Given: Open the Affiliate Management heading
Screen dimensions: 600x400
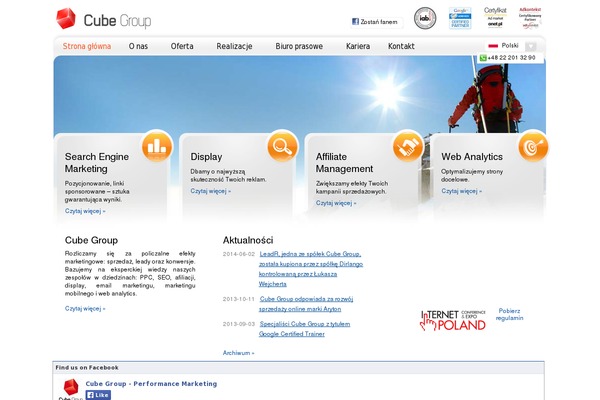Looking at the screenshot, I should tap(344, 163).
